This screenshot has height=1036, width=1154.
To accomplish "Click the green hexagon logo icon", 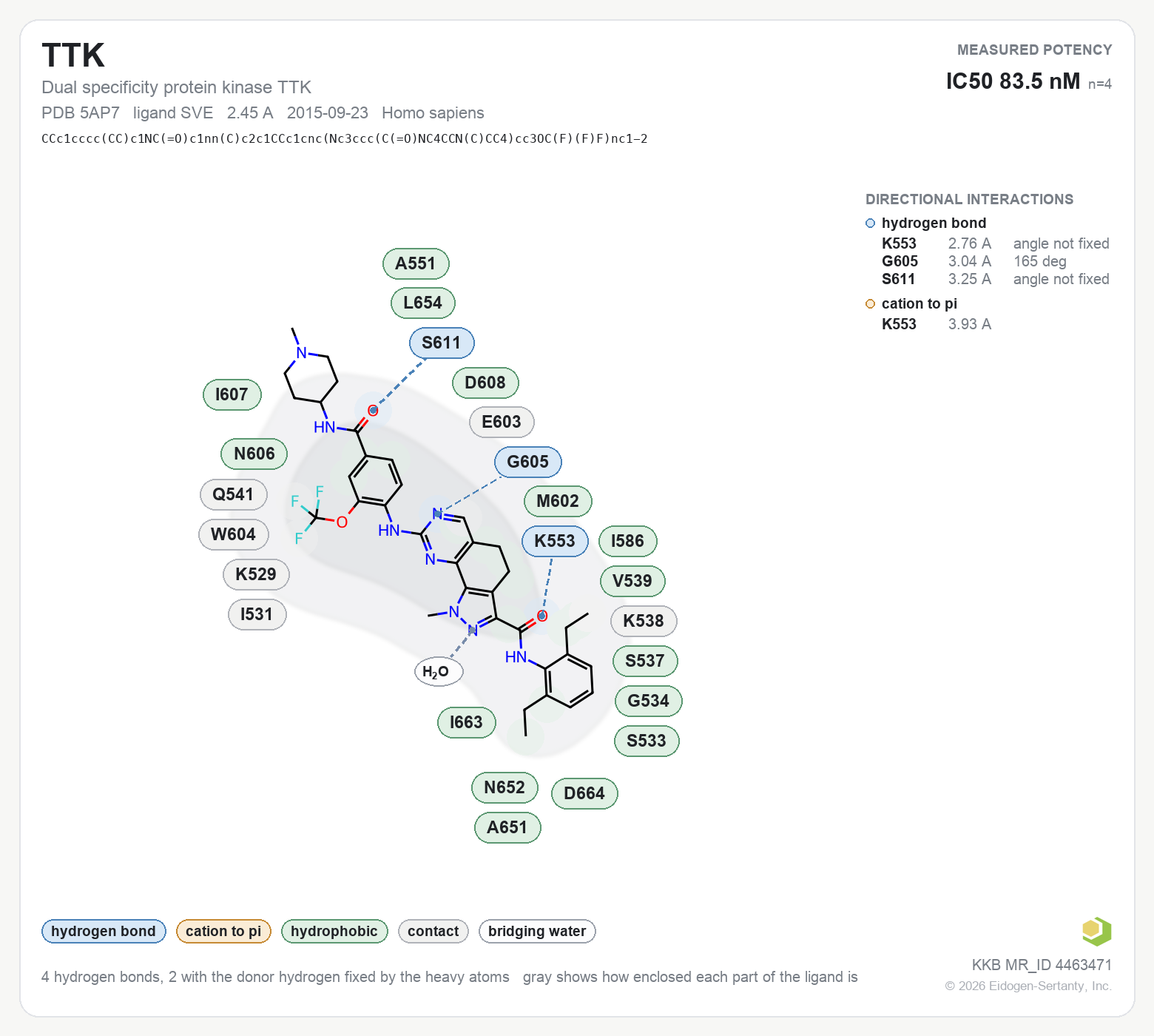I will point(1096,931).
